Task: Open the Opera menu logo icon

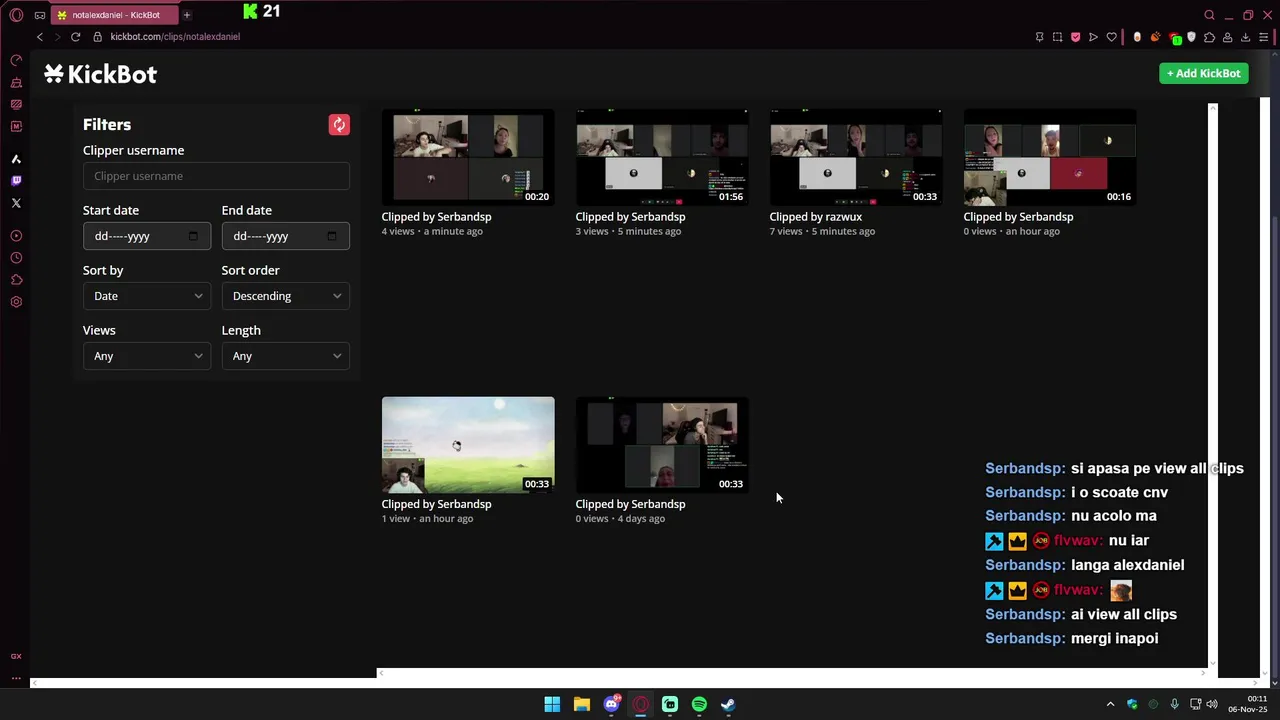Action: pos(16,15)
